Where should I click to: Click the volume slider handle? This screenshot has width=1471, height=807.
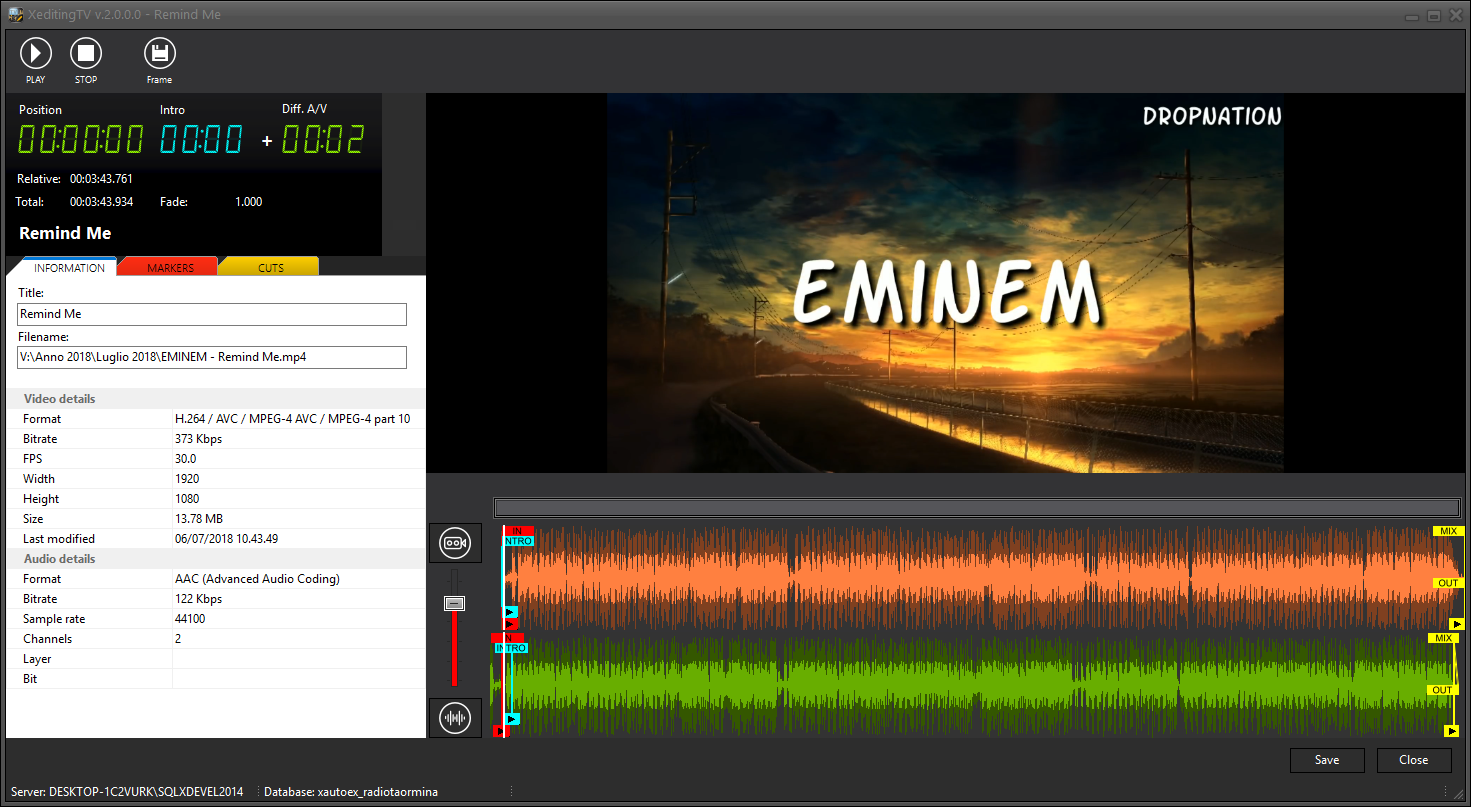pyautogui.click(x=454, y=603)
